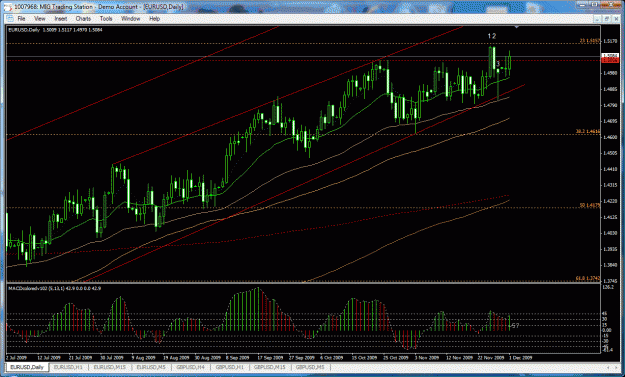Click the 1.3840 price axis value
625x377 pixels.
tap(611, 265)
